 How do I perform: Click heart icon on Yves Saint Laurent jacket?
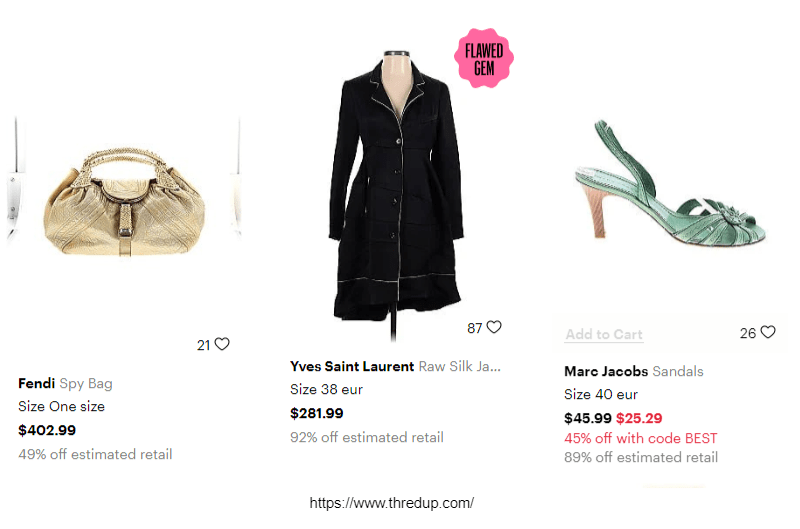click(494, 327)
